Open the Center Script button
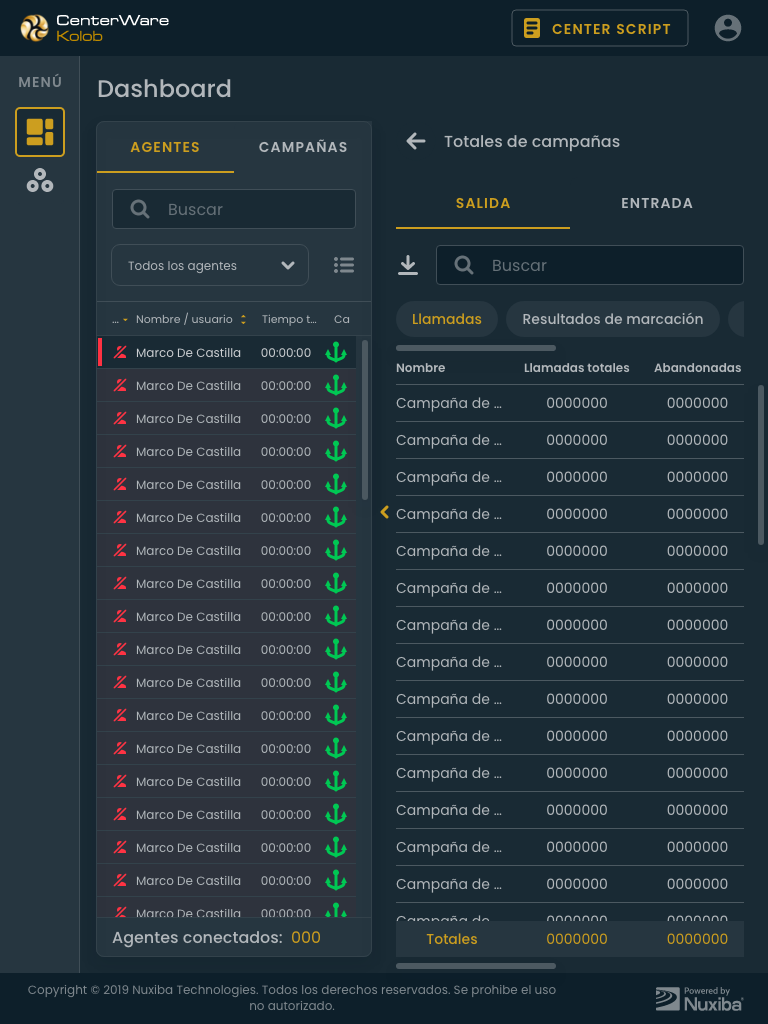Screen dimensions: 768x1024 coord(600,28)
